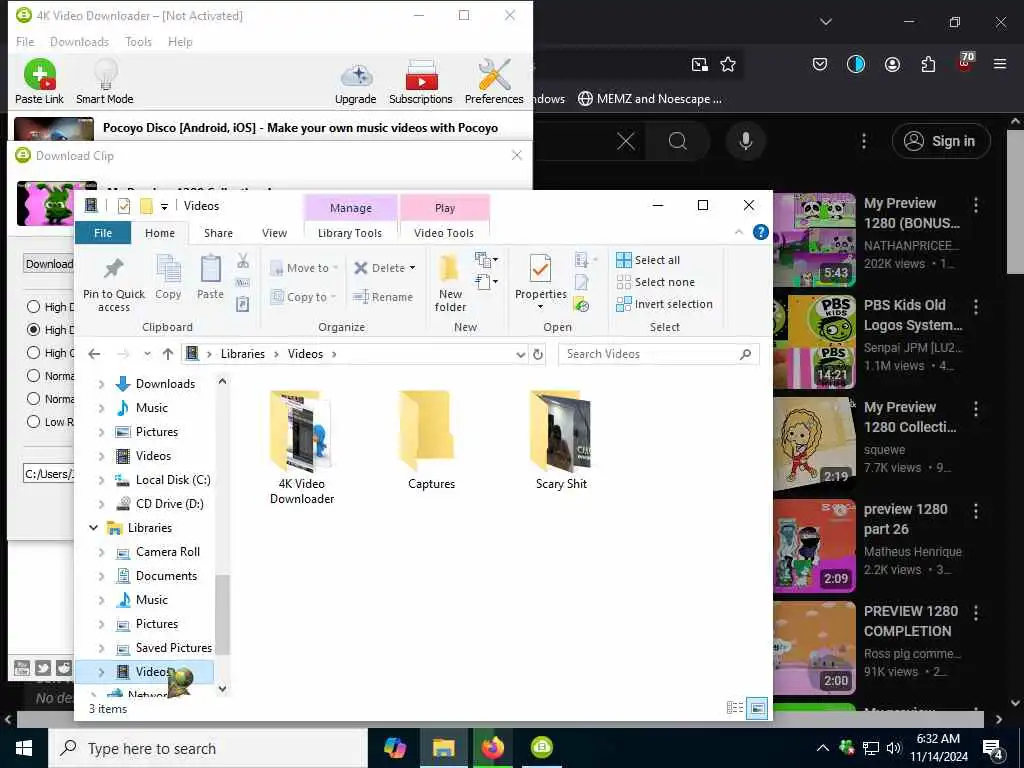Click navigation pane vertical scrollbar
1024x768 pixels.
click(222, 614)
